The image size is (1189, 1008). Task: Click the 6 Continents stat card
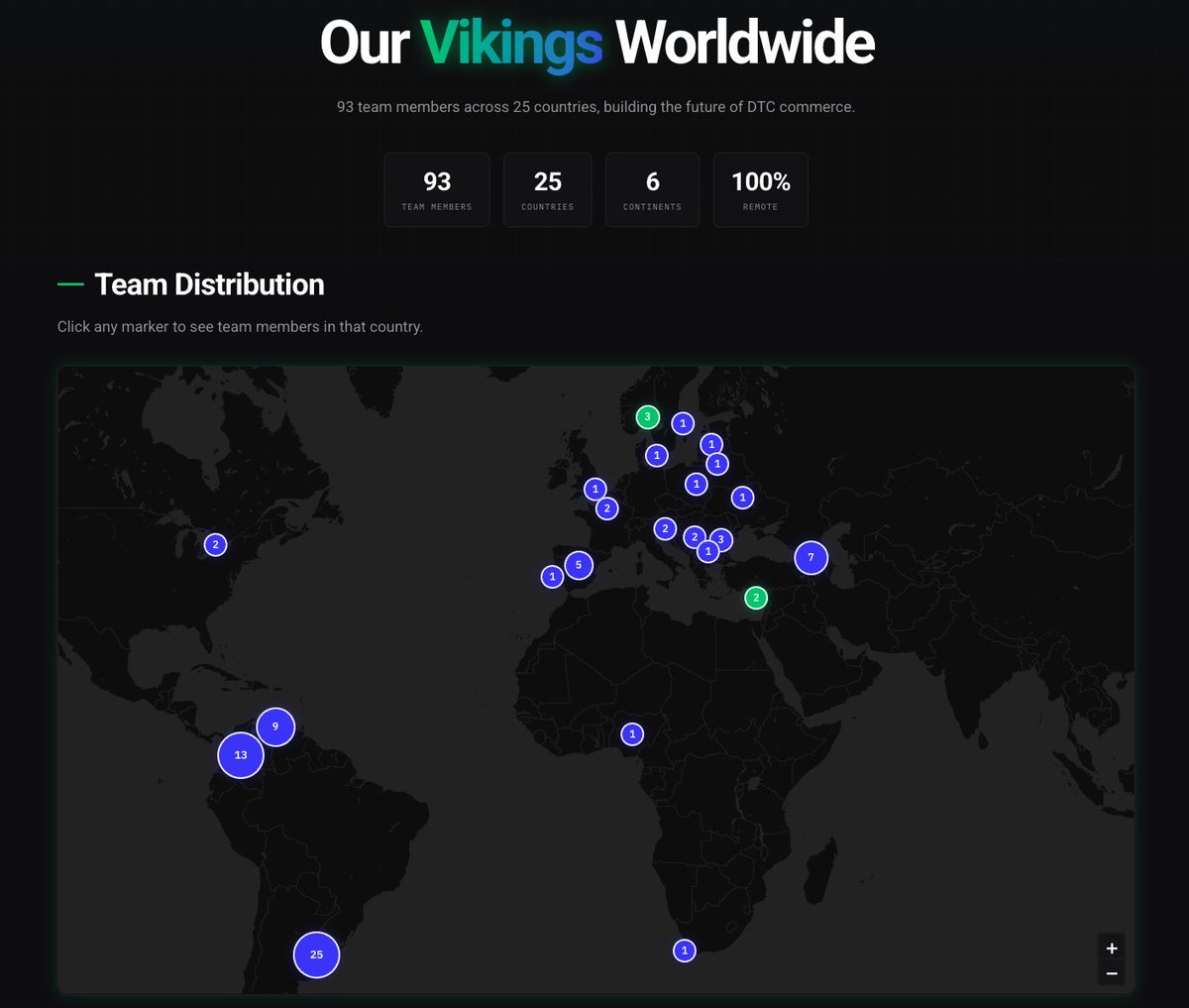coord(652,190)
